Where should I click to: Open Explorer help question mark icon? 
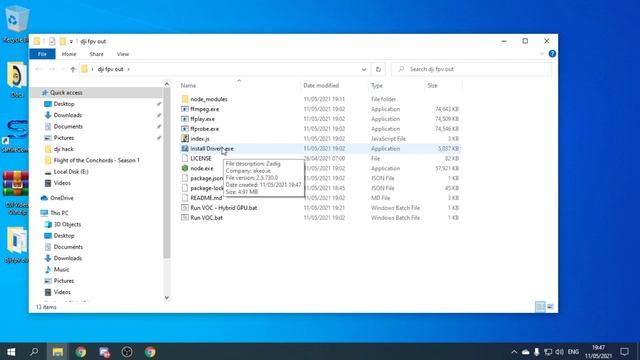552,54
